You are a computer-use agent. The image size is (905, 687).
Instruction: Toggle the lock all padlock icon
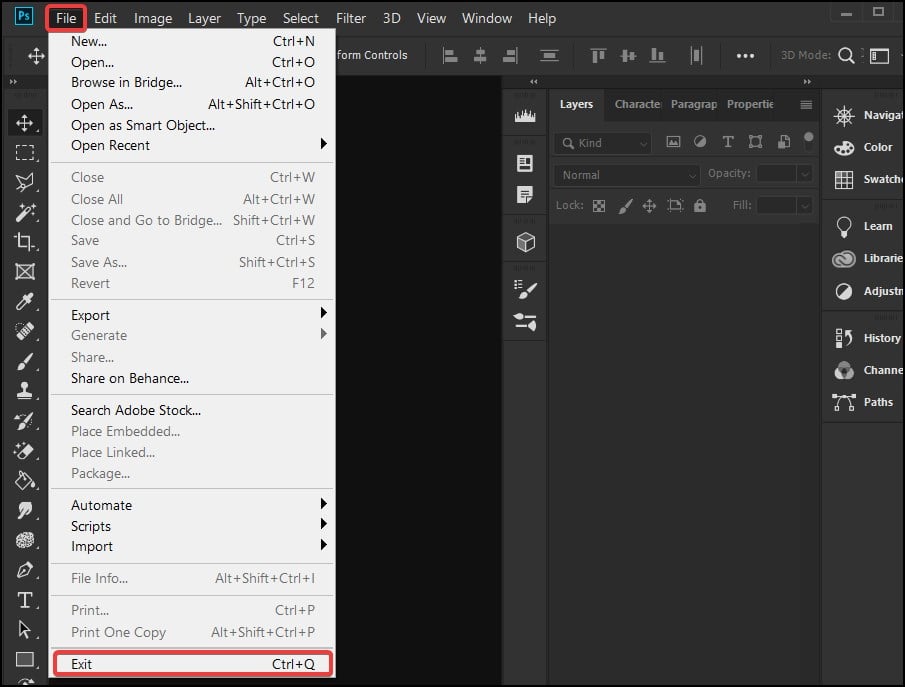700,205
